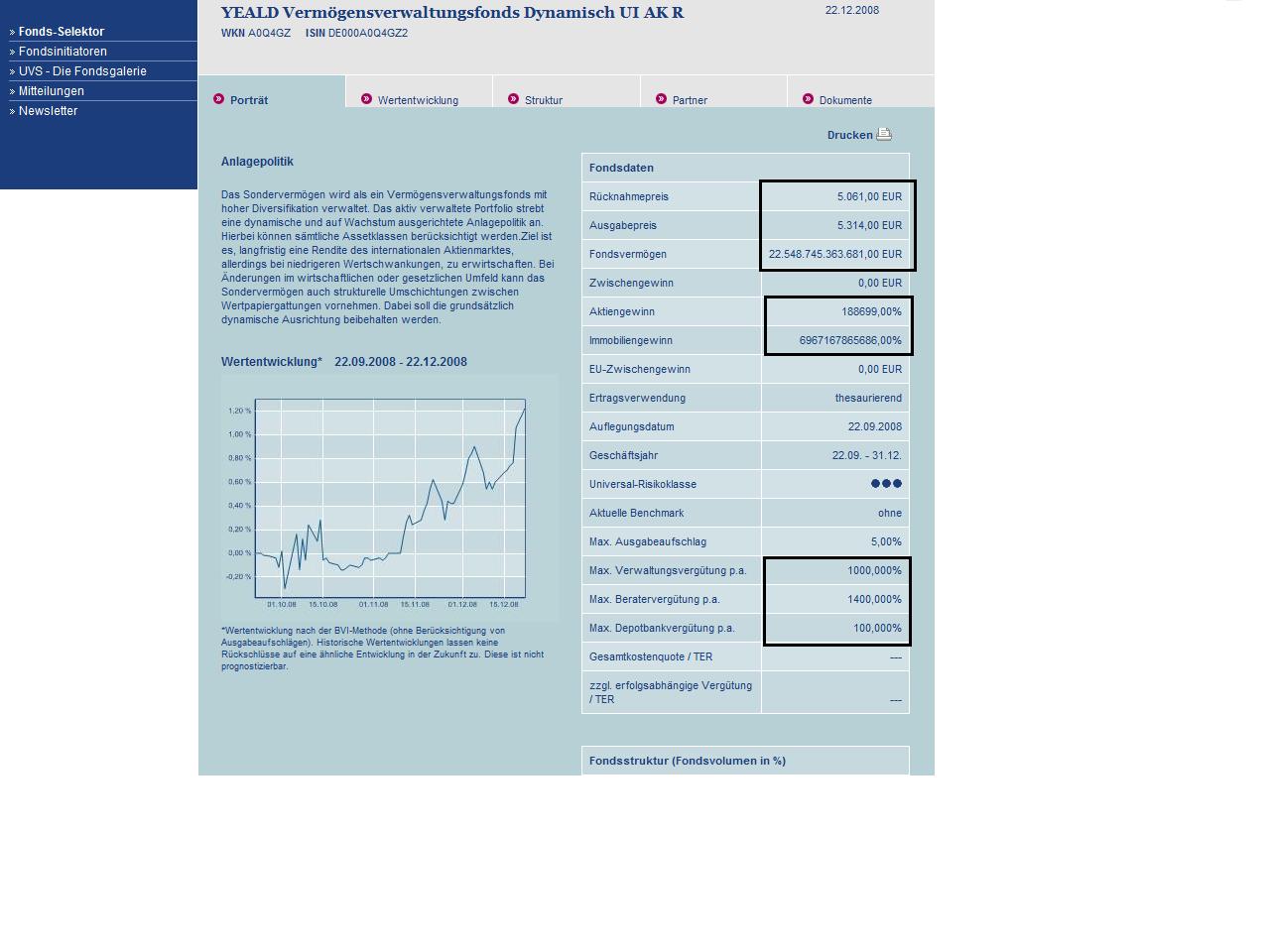Click the Auflegungsdatum value 22.09.2008
This screenshot has width=1270, height=952.
pyautogui.click(x=874, y=426)
